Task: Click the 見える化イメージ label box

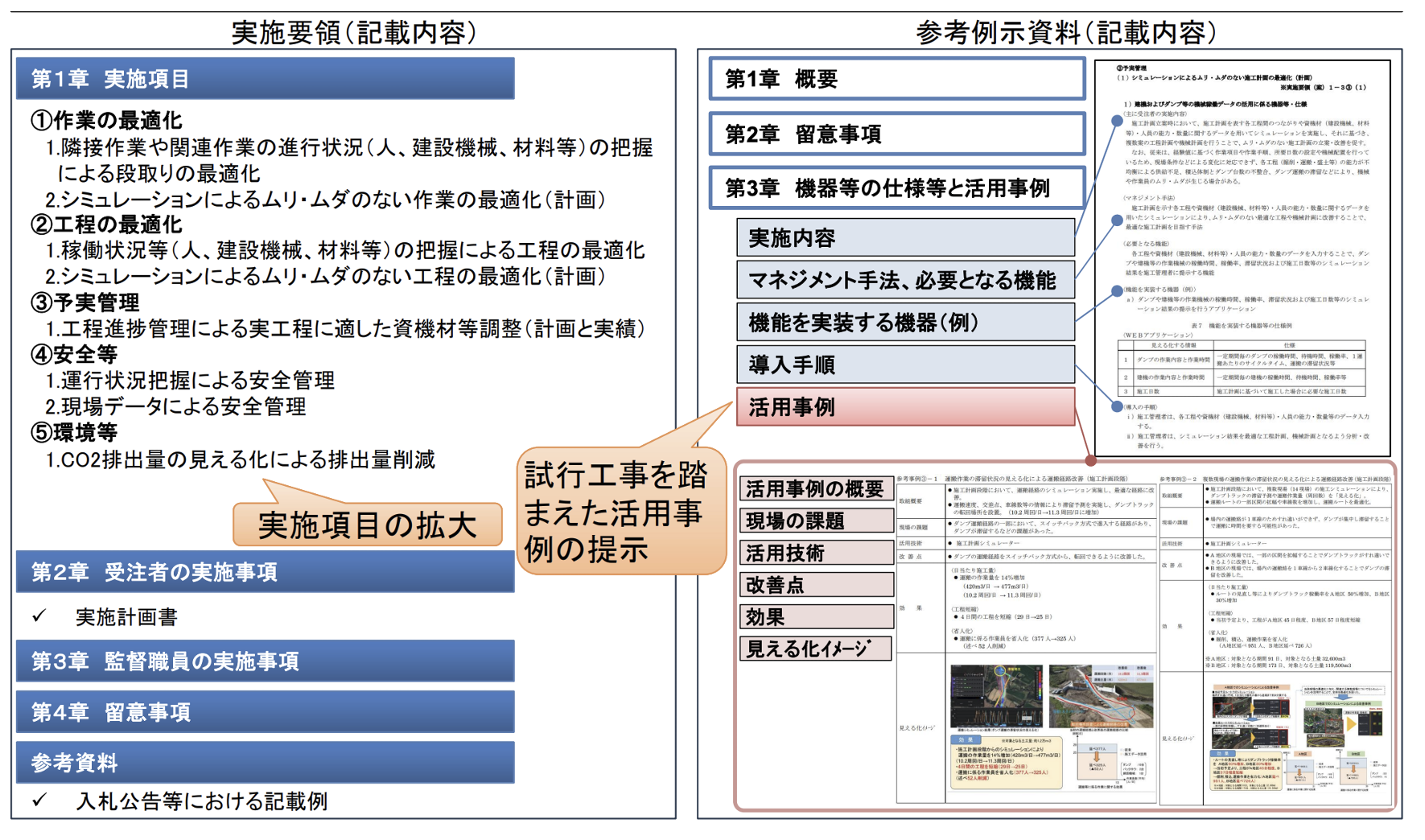Action: pos(816,649)
